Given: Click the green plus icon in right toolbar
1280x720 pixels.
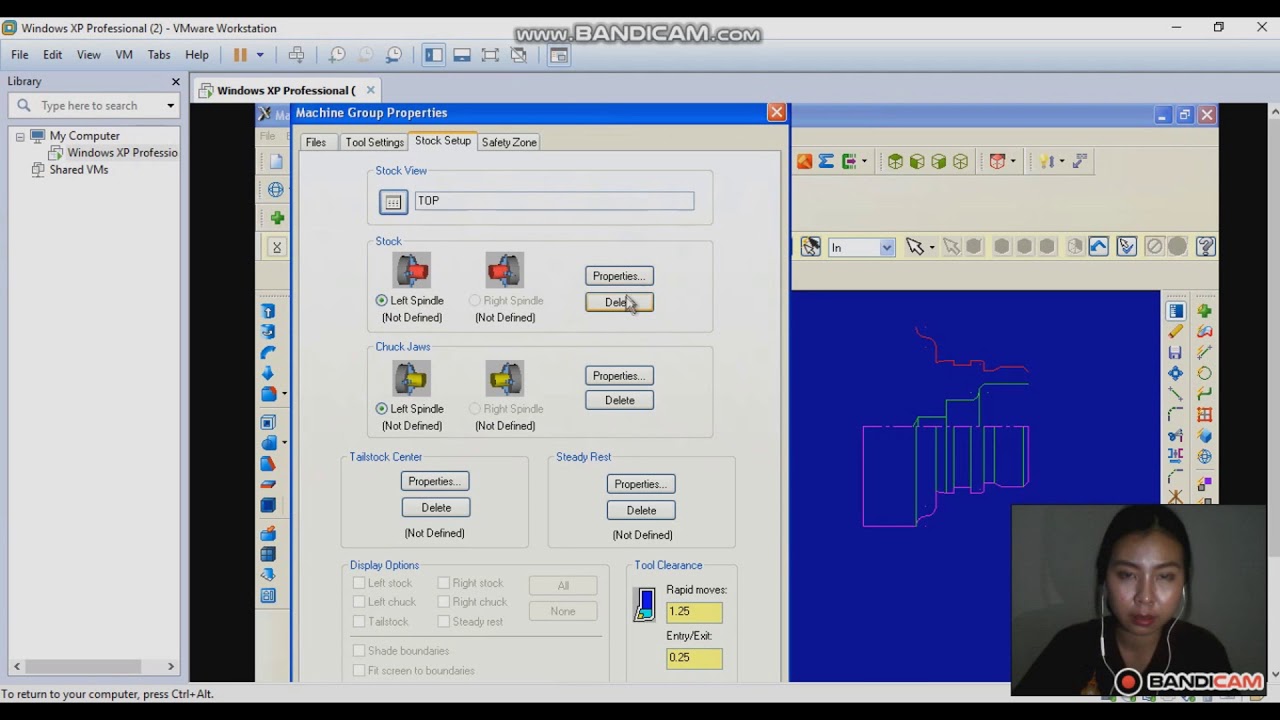Looking at the screenshot, I should (1204, 311).
